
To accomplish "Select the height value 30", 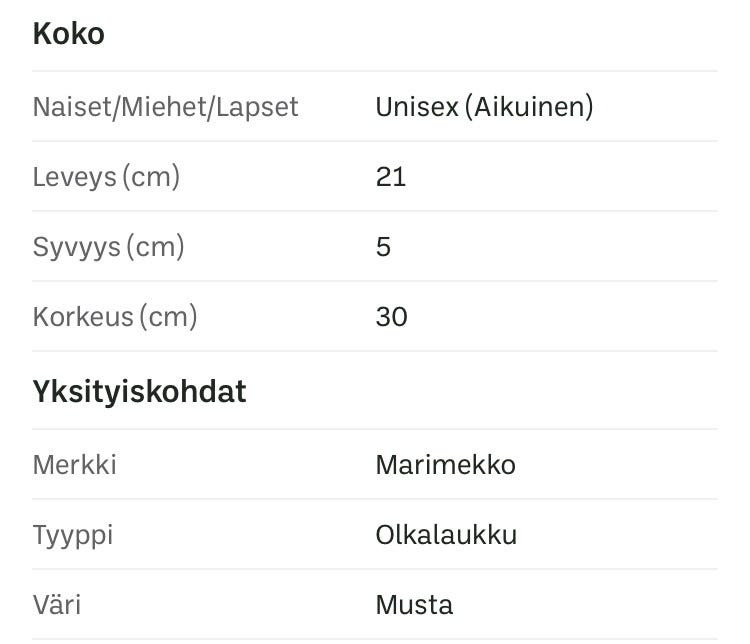I will [x=392, y=317].
